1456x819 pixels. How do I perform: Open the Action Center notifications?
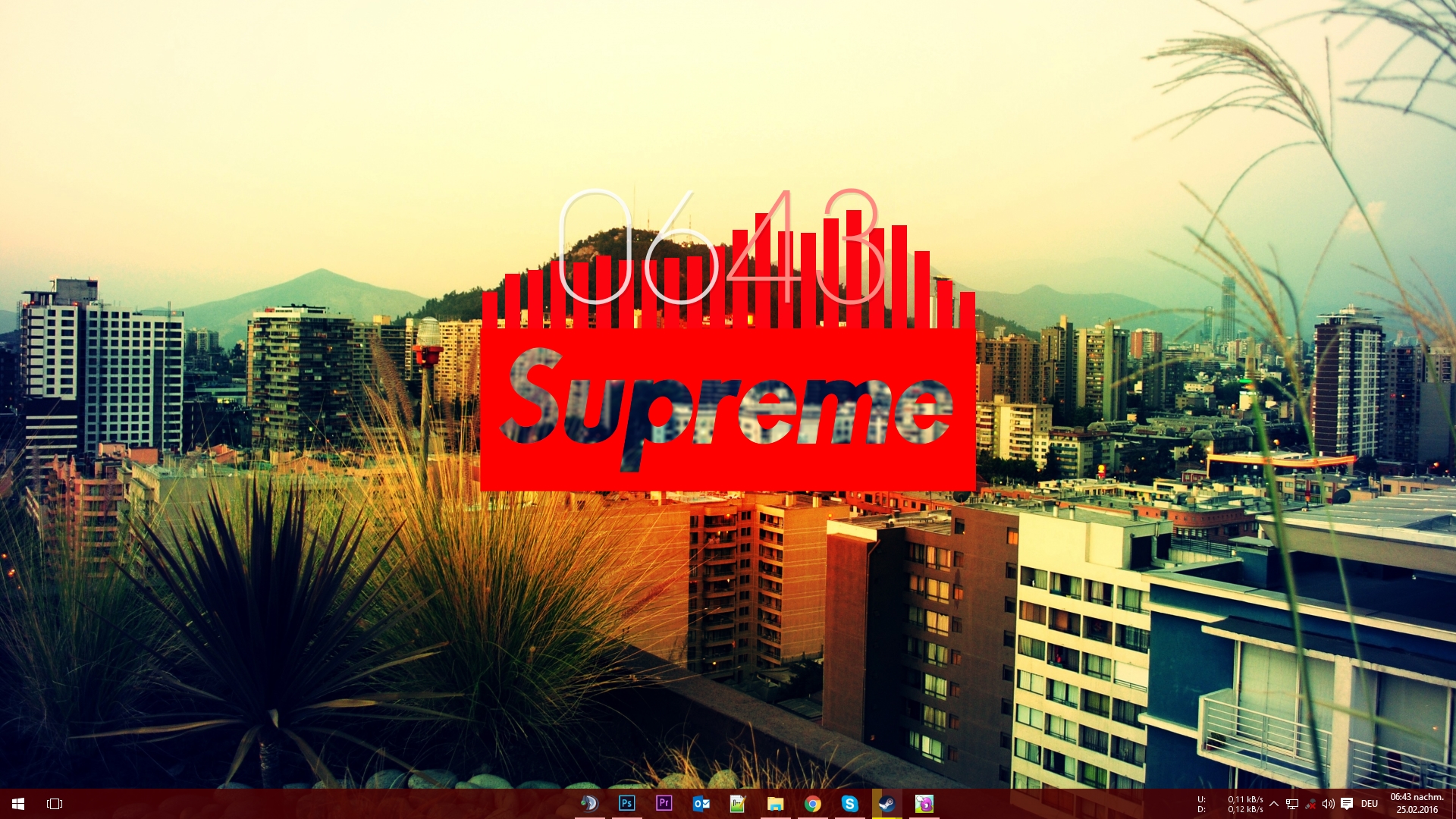point(1347,804)
